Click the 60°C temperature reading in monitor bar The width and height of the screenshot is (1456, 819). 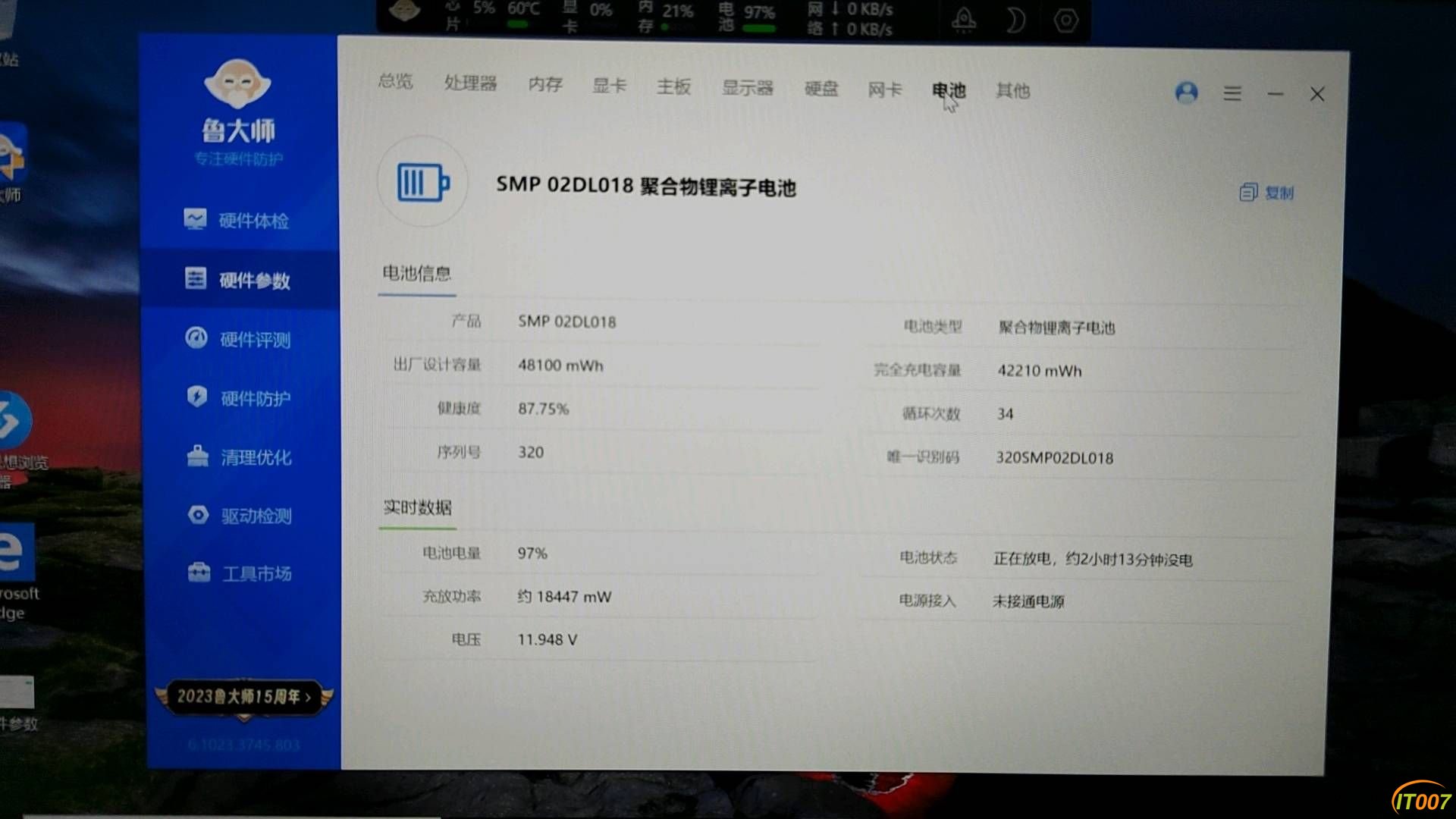[x=523, y=9]
